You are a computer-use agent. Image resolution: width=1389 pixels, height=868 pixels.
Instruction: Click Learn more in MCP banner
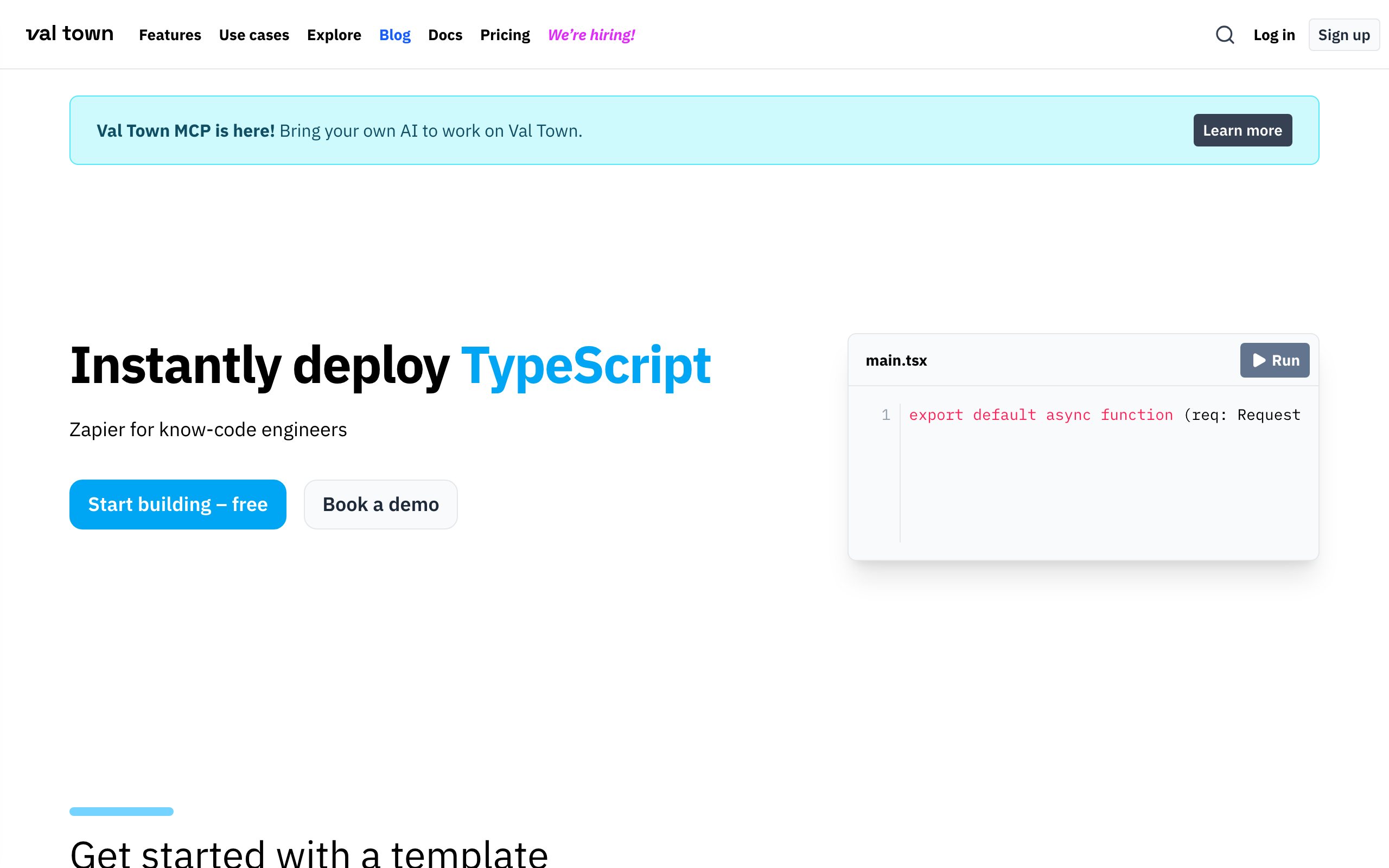(x=1242, y=130)
